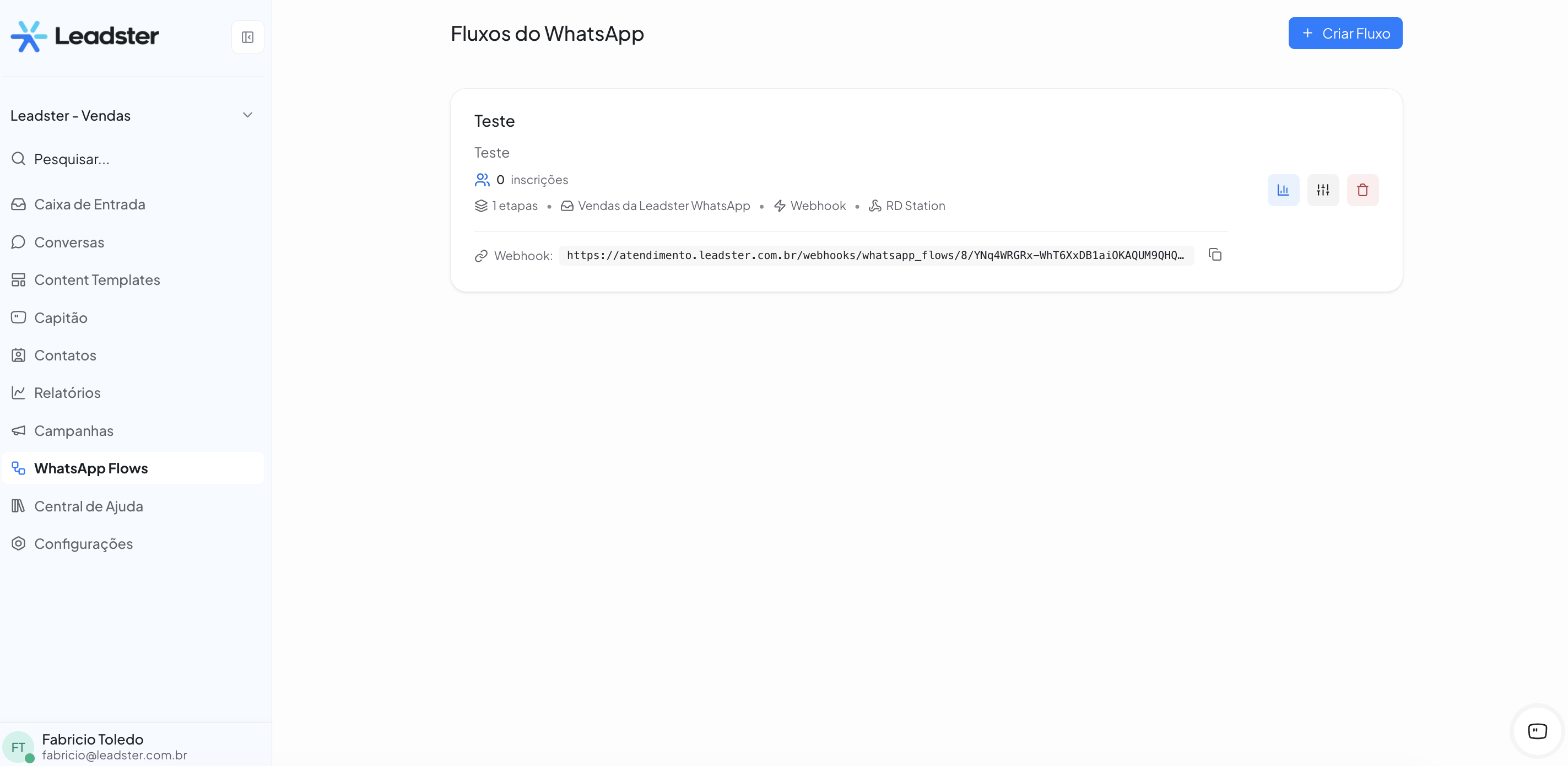This screenshot has width=1568, height=766.
Task: Click the Pesquisar search field
Action: (x=72, y=159)
